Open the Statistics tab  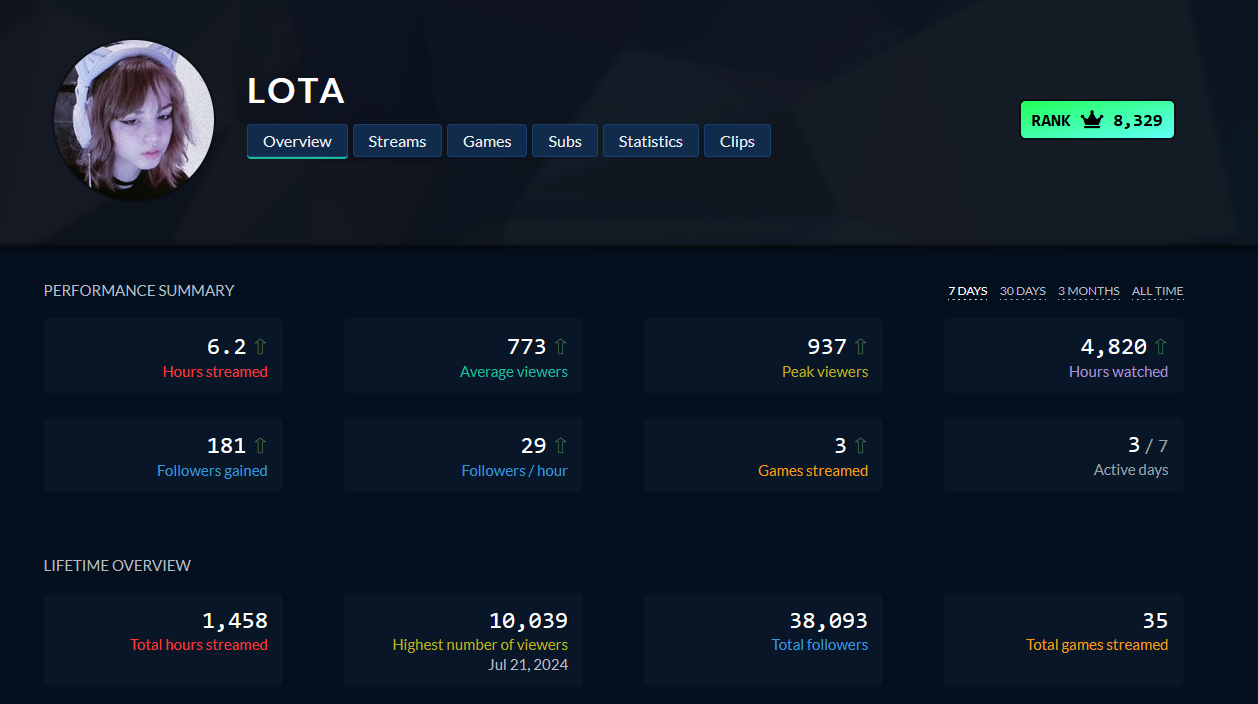[x=650, y=141]
